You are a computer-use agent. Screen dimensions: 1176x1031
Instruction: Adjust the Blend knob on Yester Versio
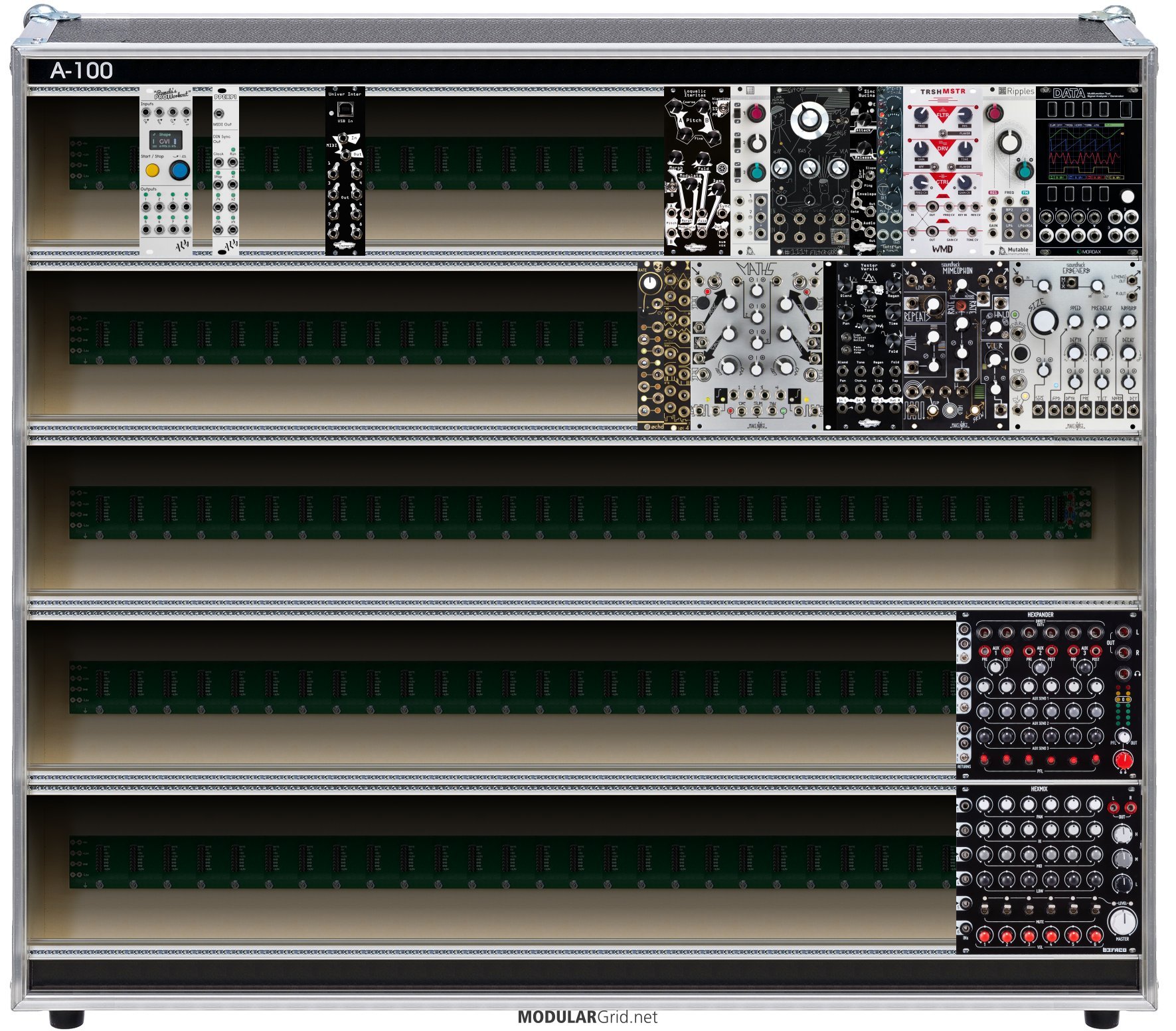845,285
